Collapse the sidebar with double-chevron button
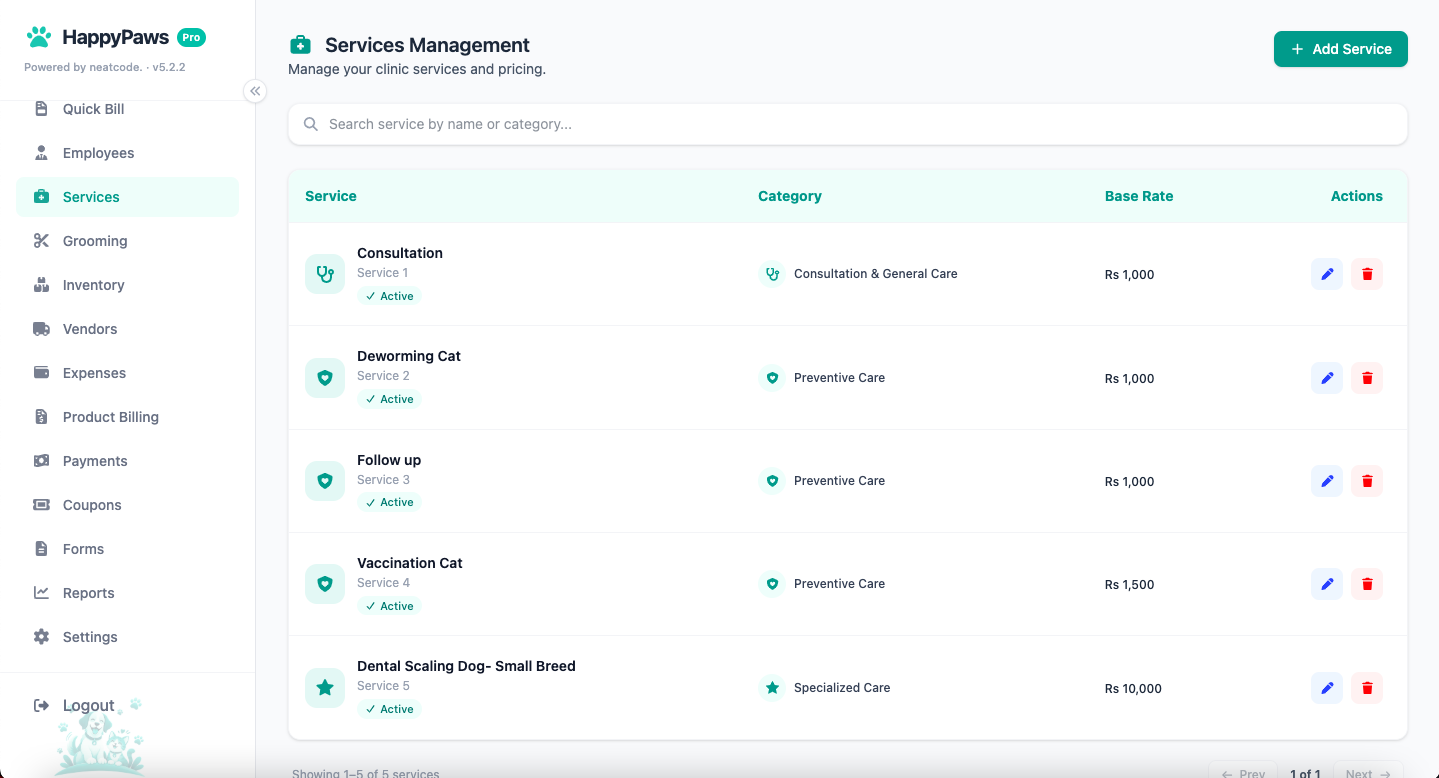 pos(255,91)
